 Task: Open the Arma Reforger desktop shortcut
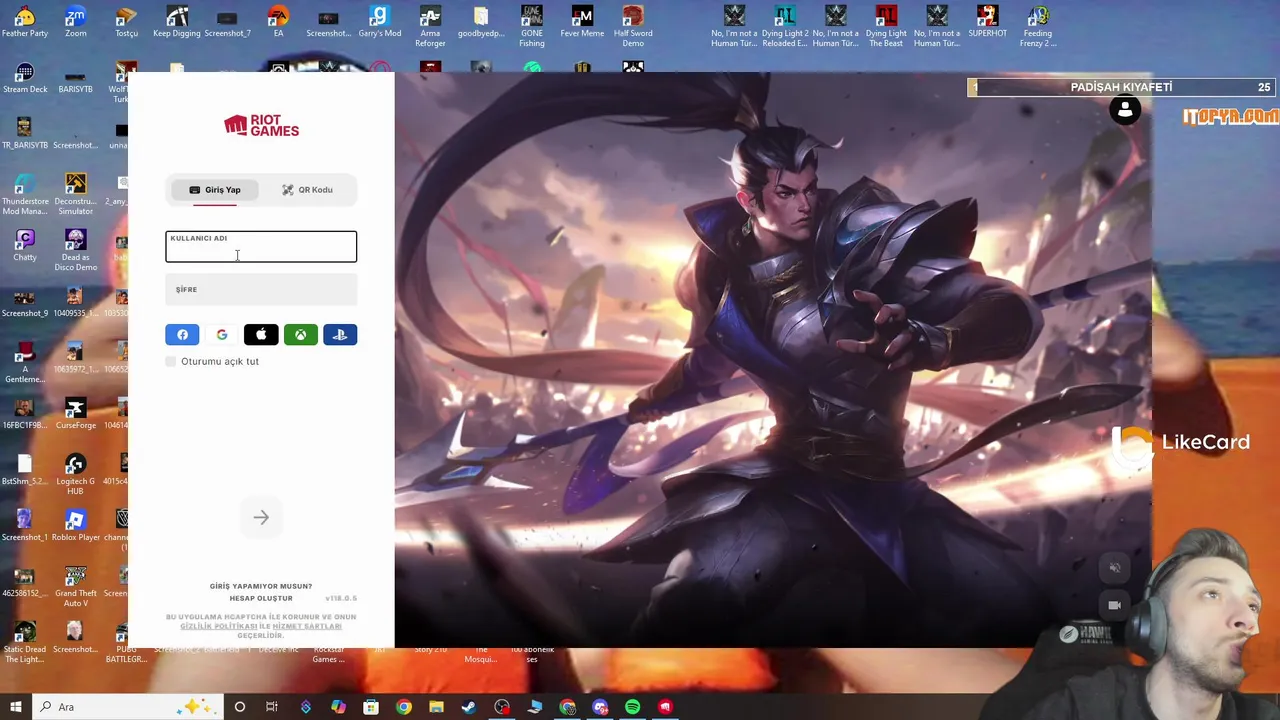coord(430,26)
